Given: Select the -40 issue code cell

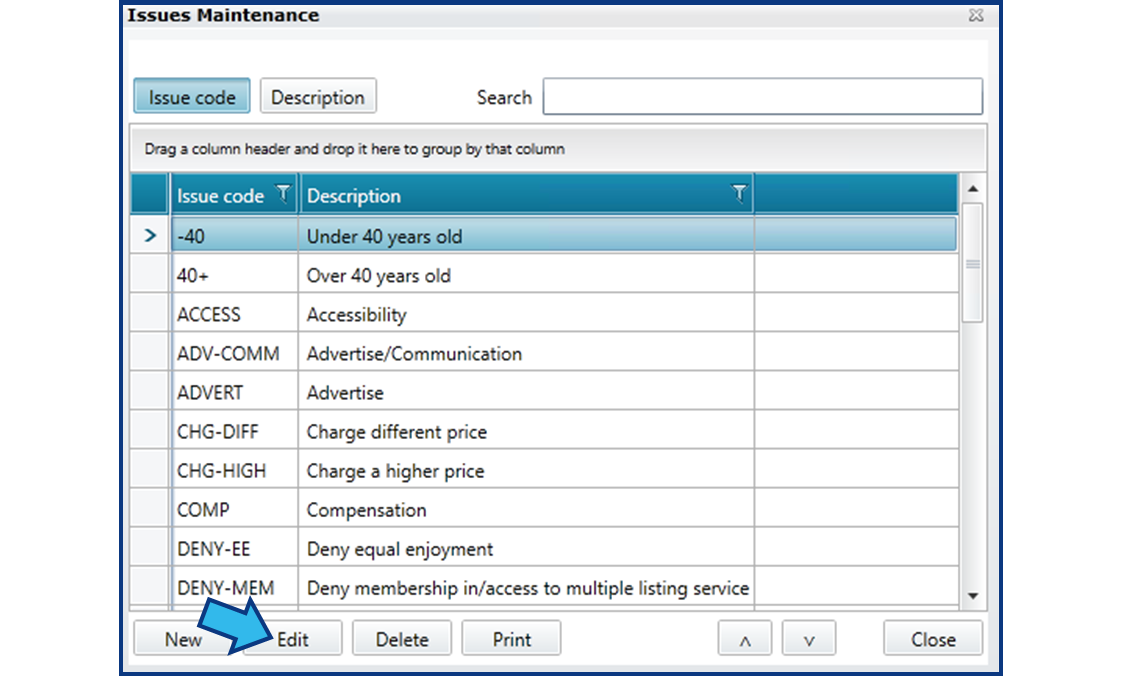Looking at the screenshot, I should click(234, 236).
